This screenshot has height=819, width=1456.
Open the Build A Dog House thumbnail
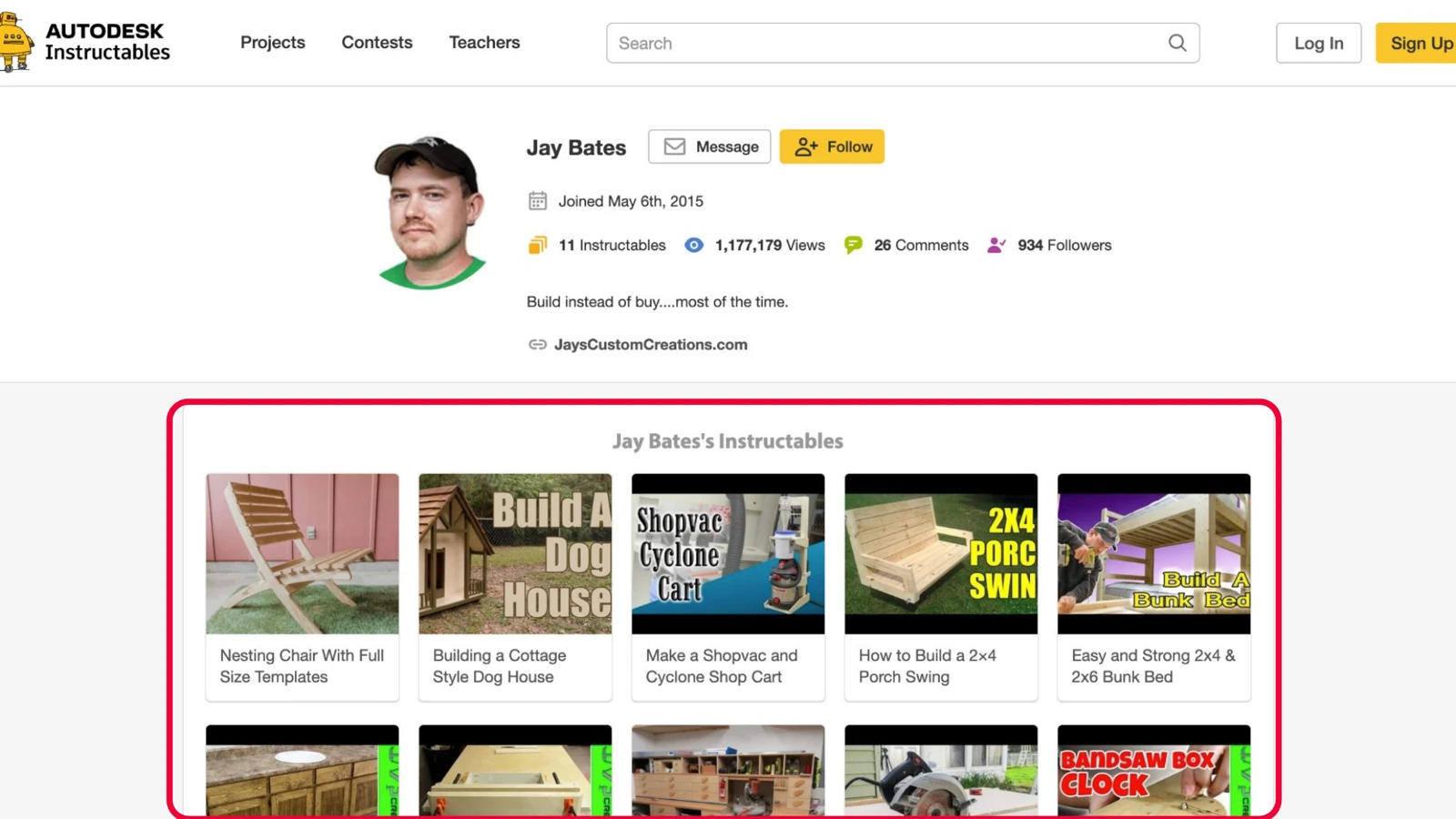click(515, 553)
